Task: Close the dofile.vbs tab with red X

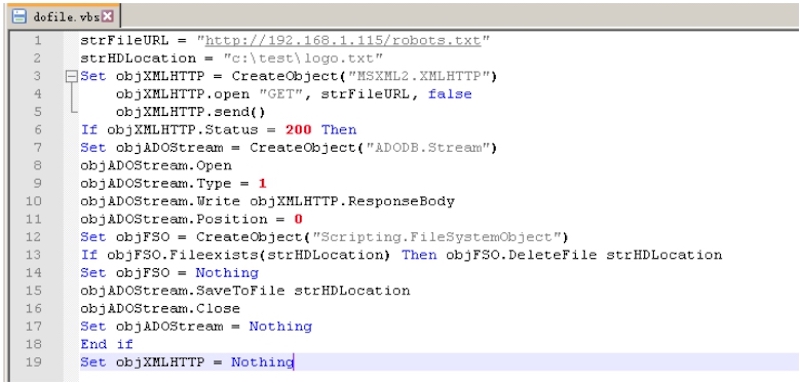Action: [107, 16]
